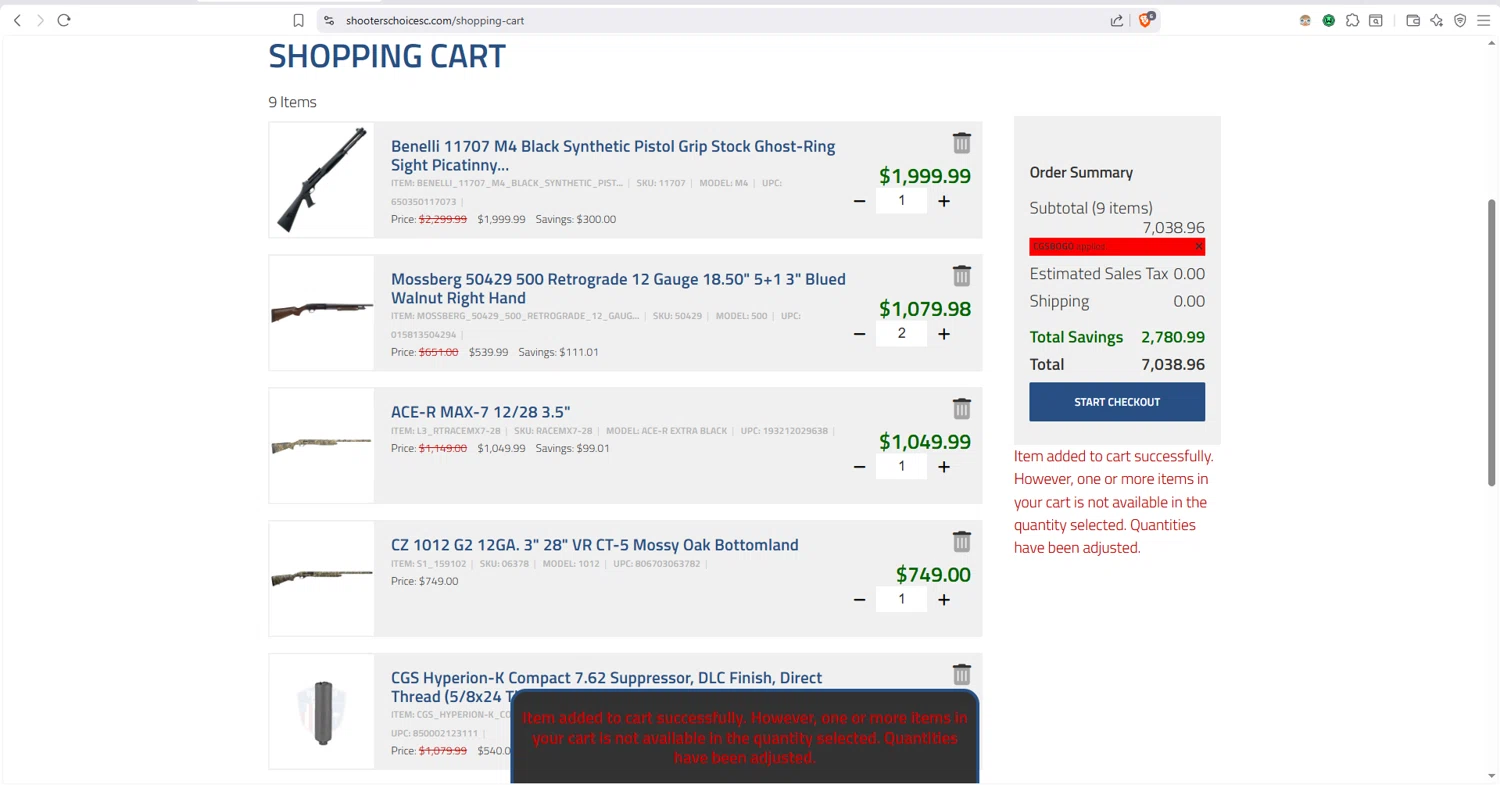Edit ACE-R MAX-7 quantity field
Image resolution: width=1500 pixels, height=785 pixels.
click(901, 467)
